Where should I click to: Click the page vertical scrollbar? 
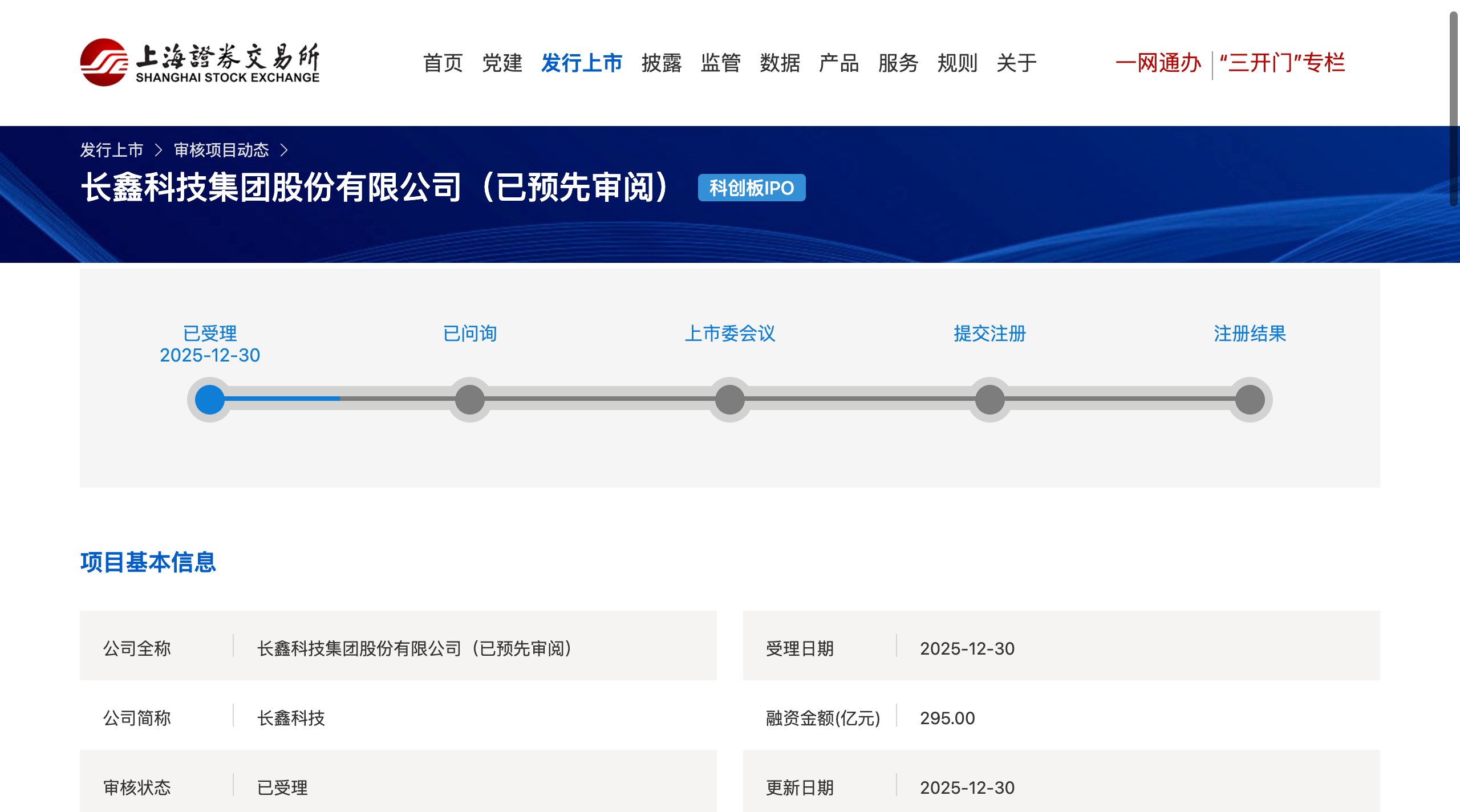point(1454,108)
